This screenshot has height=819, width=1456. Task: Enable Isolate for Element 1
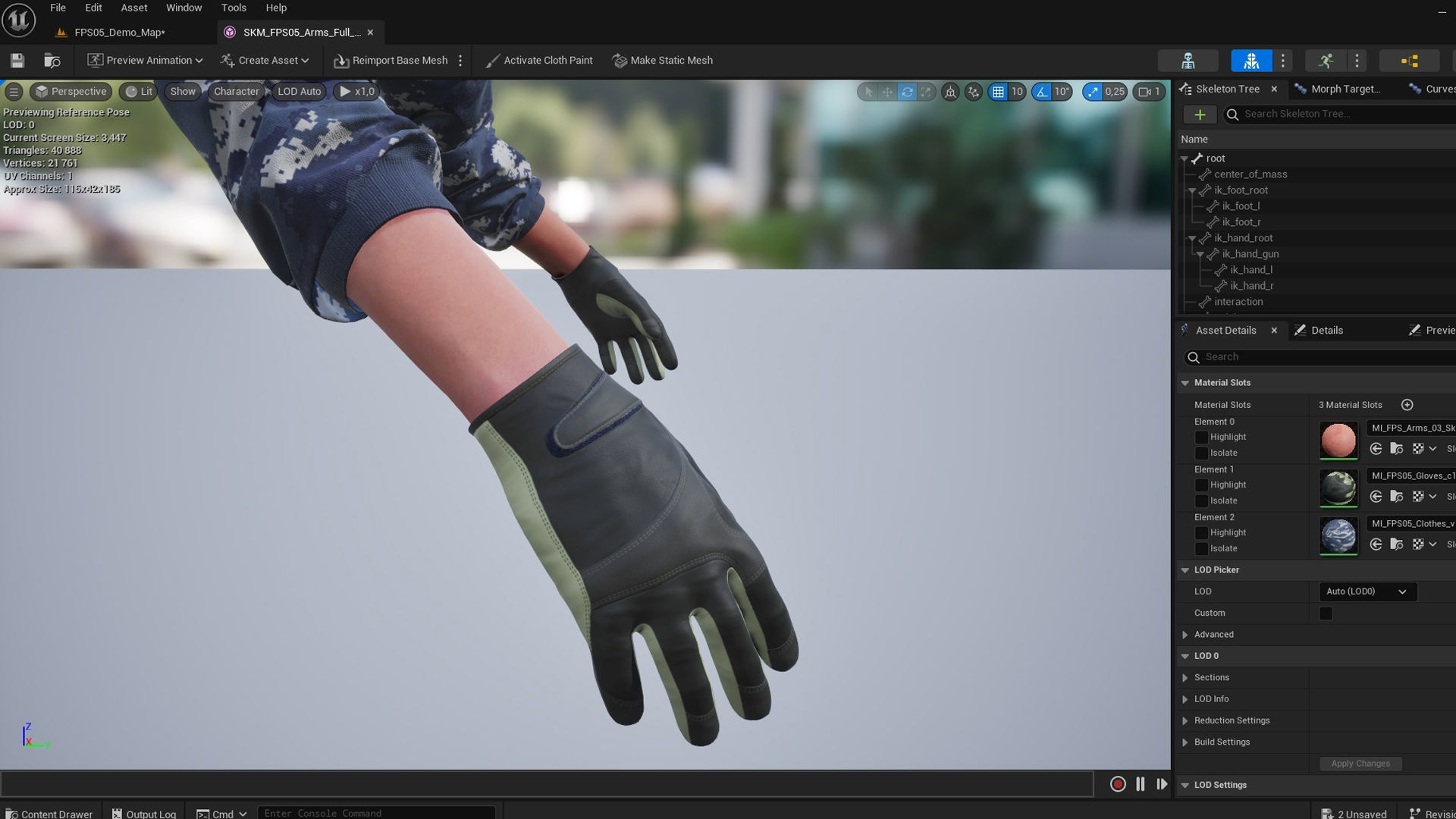pos(1201,501)
